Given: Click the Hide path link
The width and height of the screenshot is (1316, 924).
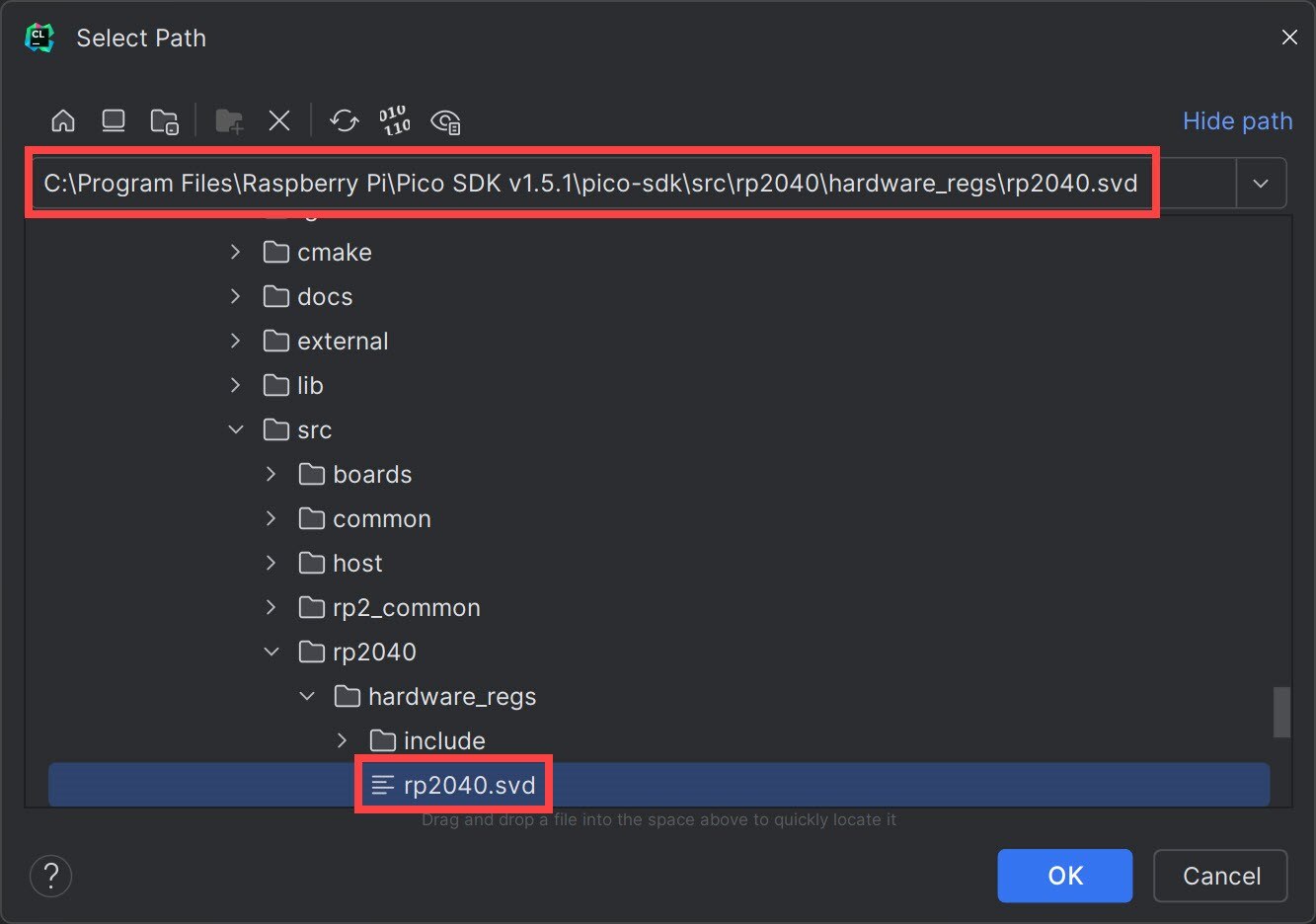Looking at the screenshot, I should [x=1237, y=120].
